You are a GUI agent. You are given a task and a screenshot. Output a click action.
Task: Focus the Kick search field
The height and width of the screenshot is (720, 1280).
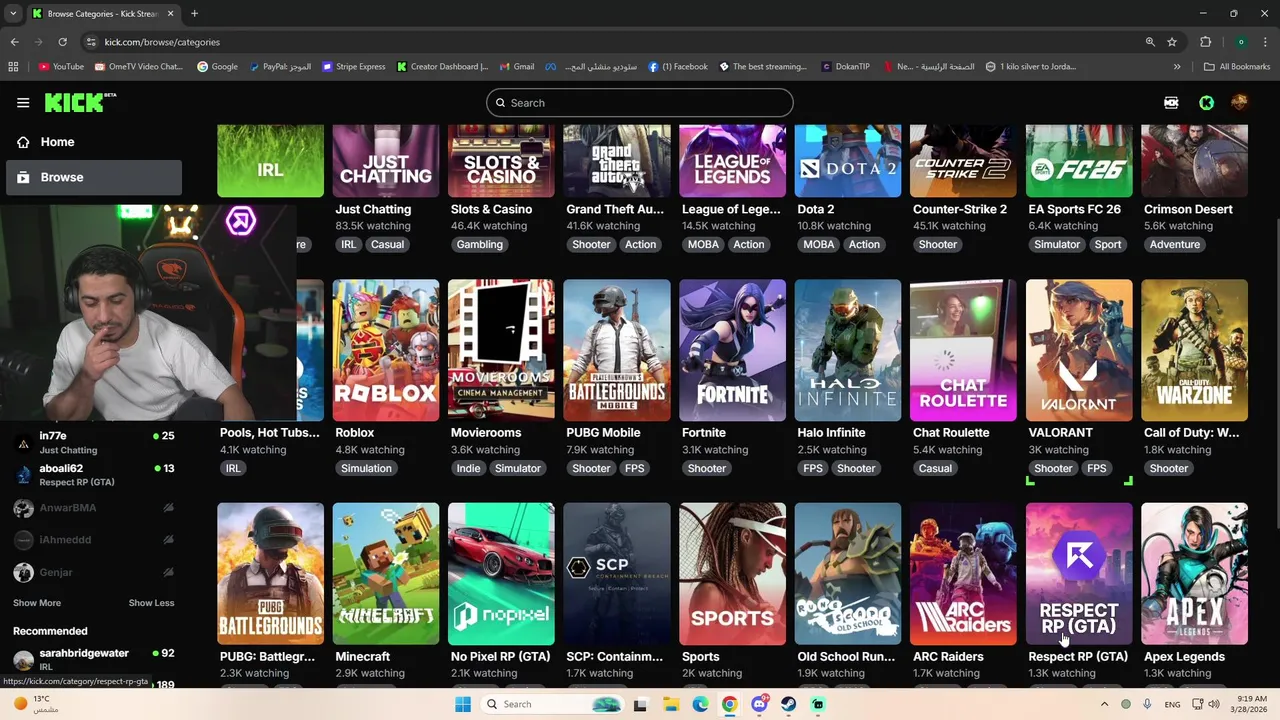(x=640, y=103)
